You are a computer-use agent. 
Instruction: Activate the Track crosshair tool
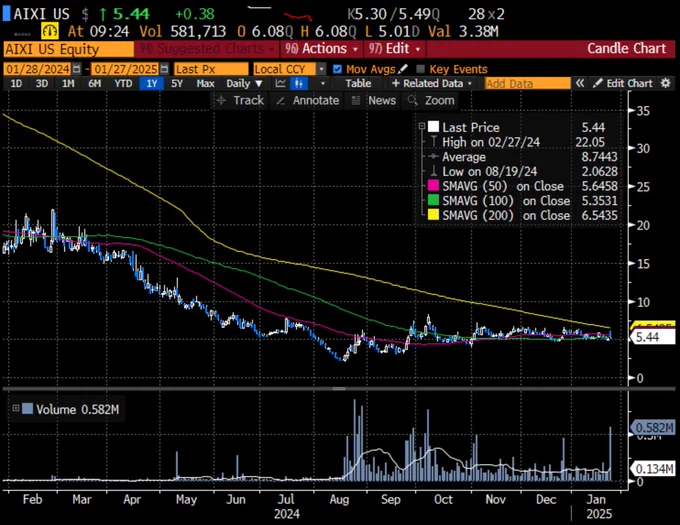pos(240,101)
